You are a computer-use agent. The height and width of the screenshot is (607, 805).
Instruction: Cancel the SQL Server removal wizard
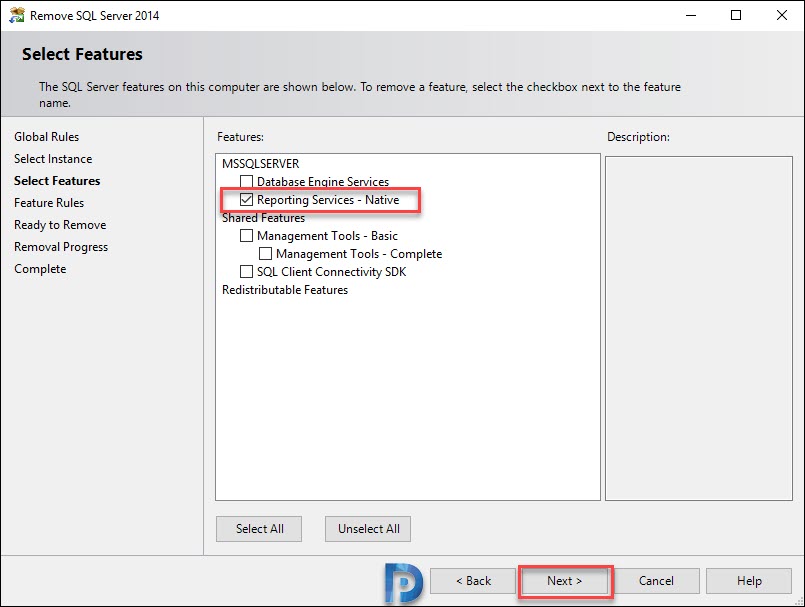point(656,581)
